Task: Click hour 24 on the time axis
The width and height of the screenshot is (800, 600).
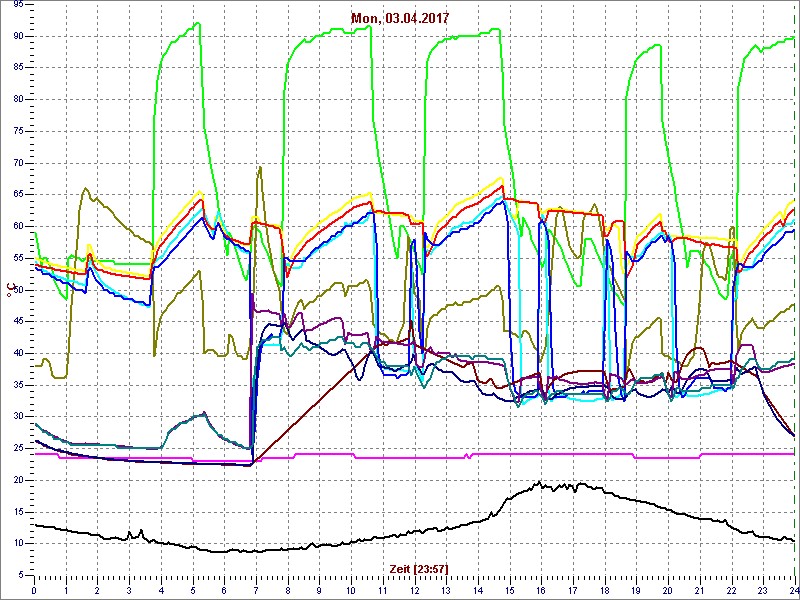Action: [794, 591]
